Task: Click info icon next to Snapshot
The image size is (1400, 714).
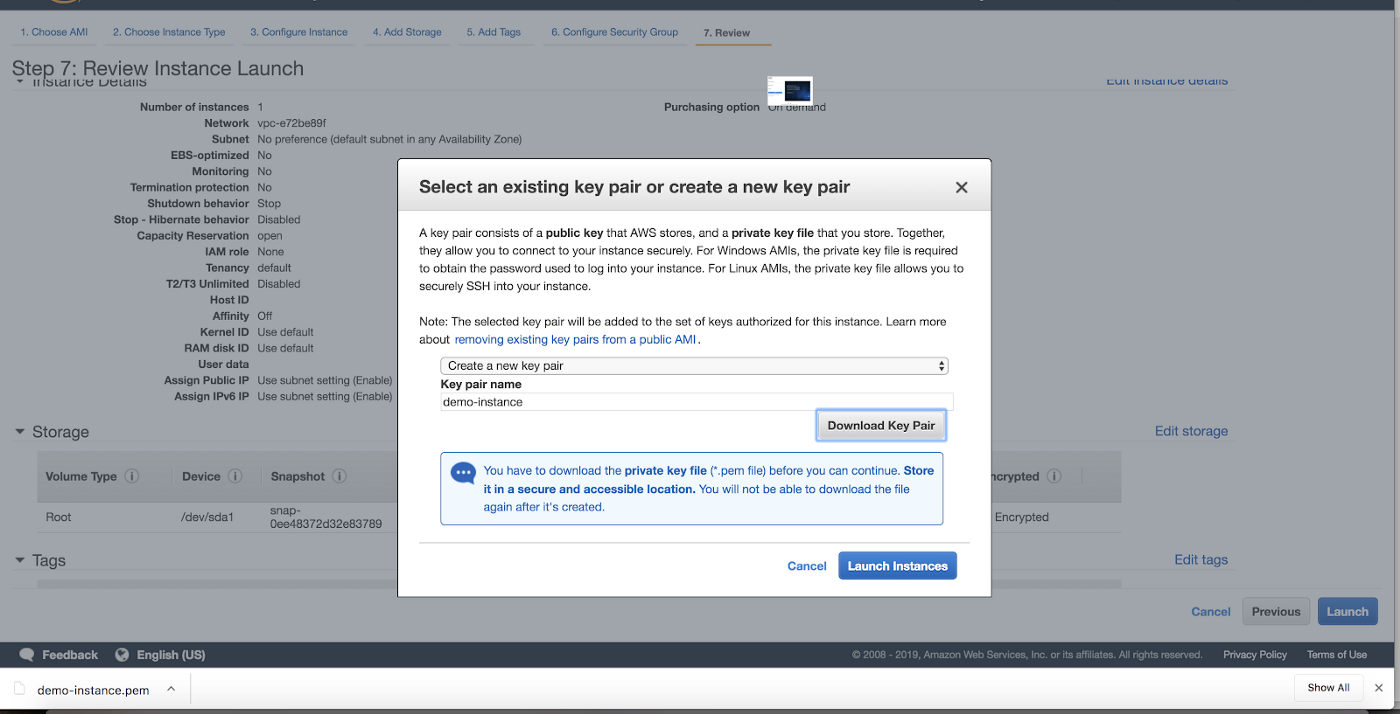Action: click(x=339, y=476)
